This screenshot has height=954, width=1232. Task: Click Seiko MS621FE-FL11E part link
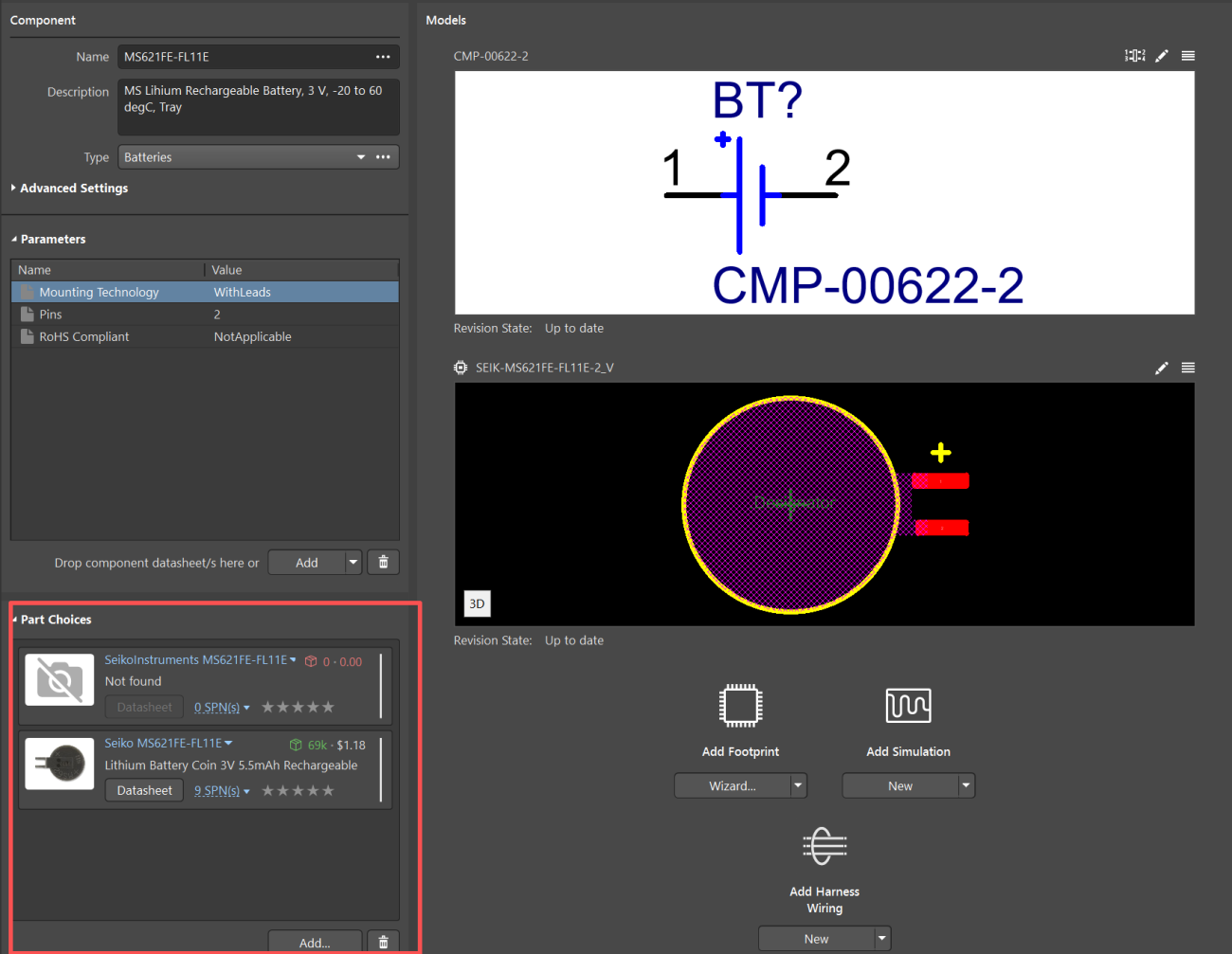click(163, 744)
